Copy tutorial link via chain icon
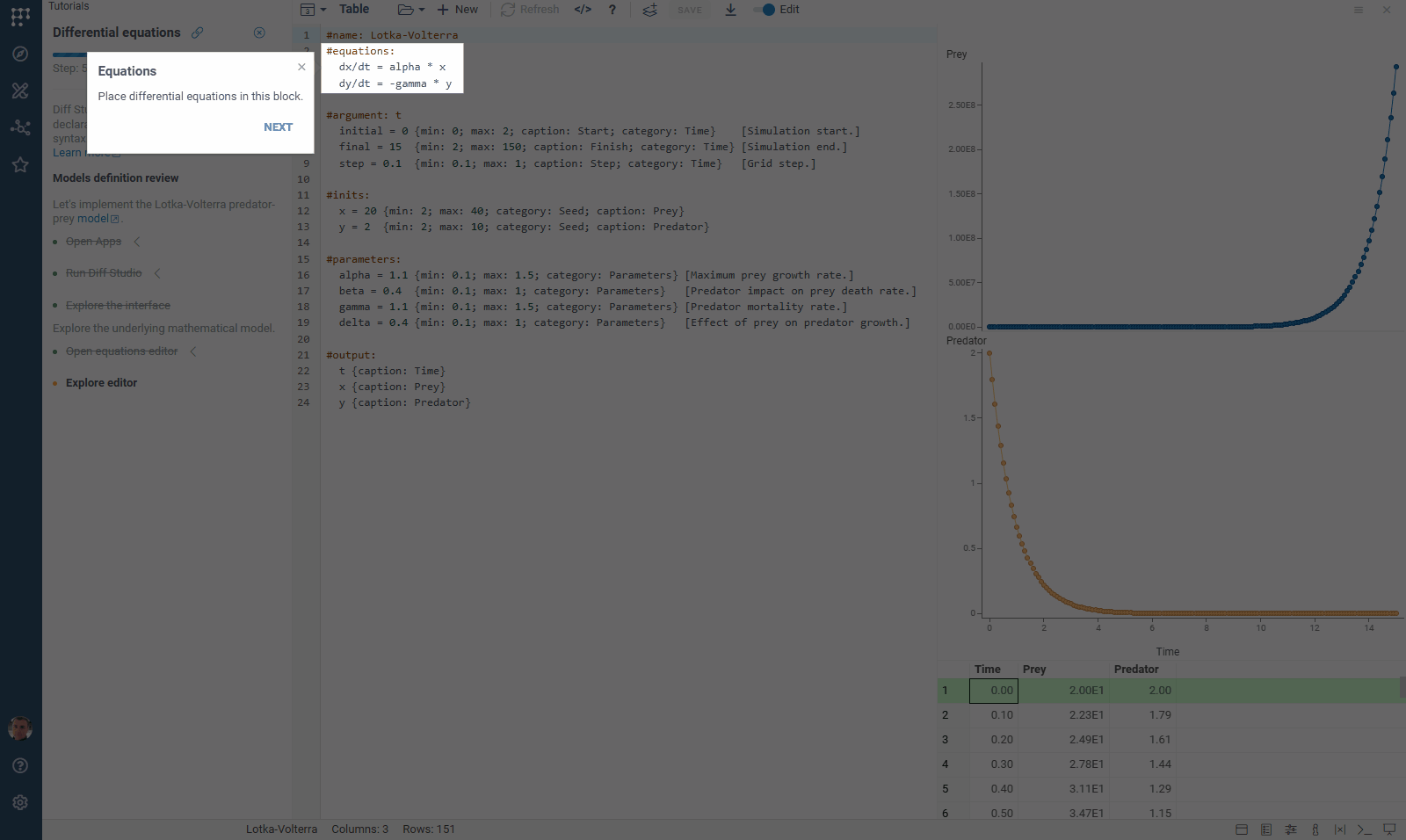This screenshot has height=840, width=1406. point(198,33)
